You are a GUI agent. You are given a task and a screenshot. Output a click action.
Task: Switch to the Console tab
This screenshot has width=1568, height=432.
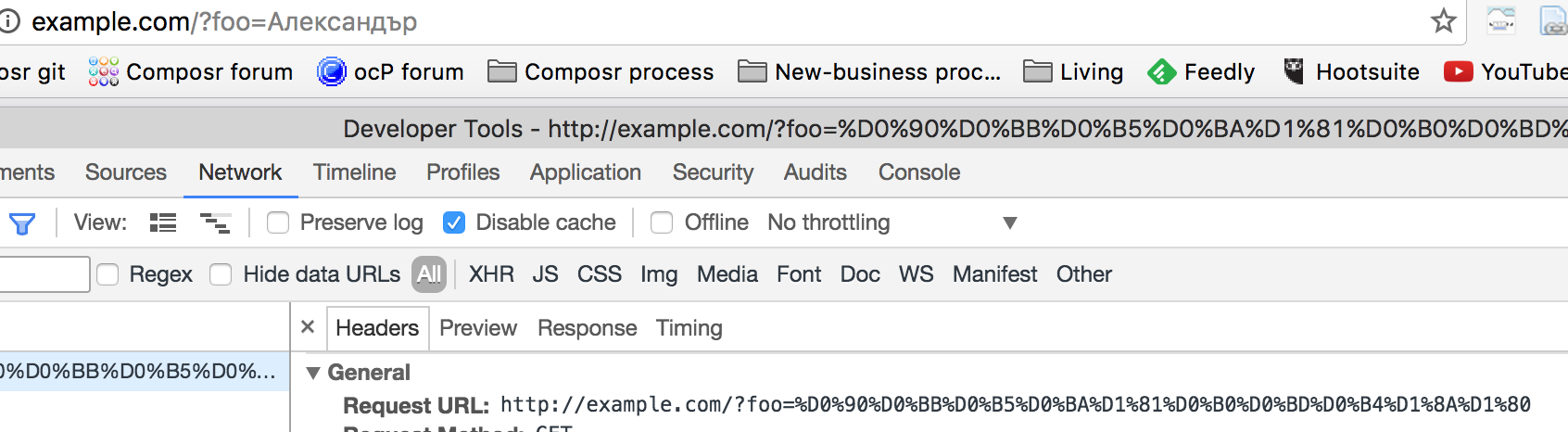(x=918, y=172)
